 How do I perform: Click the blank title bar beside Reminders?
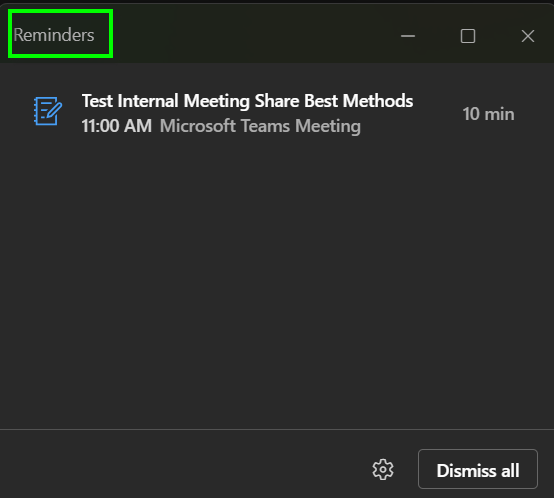pos(247,35)
